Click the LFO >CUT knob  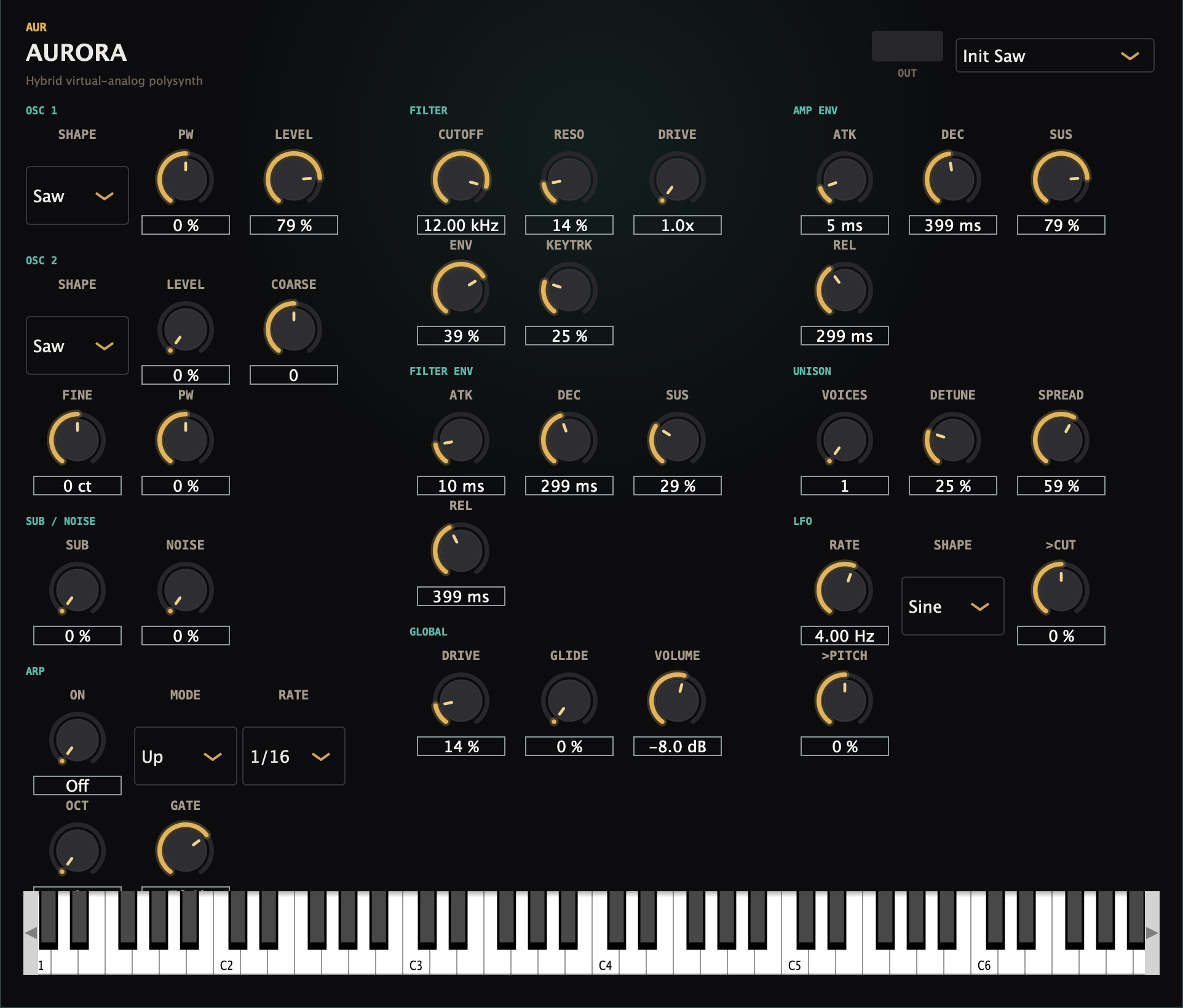coord(1061,589)
